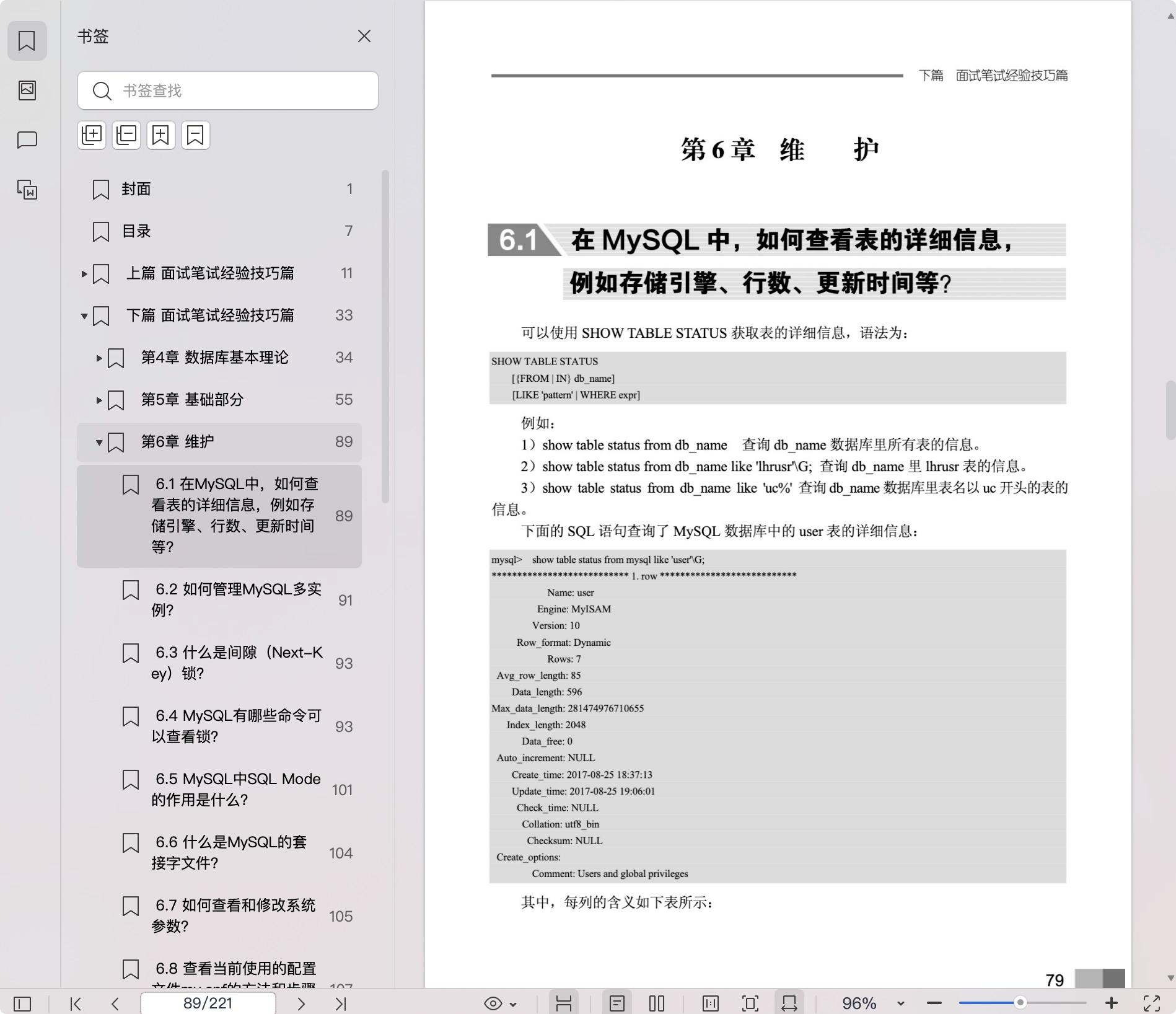The height and width of the screenshot is (1014, 1176).
Task: Click the bookmark list scrollbar
Action: [385, 336]
